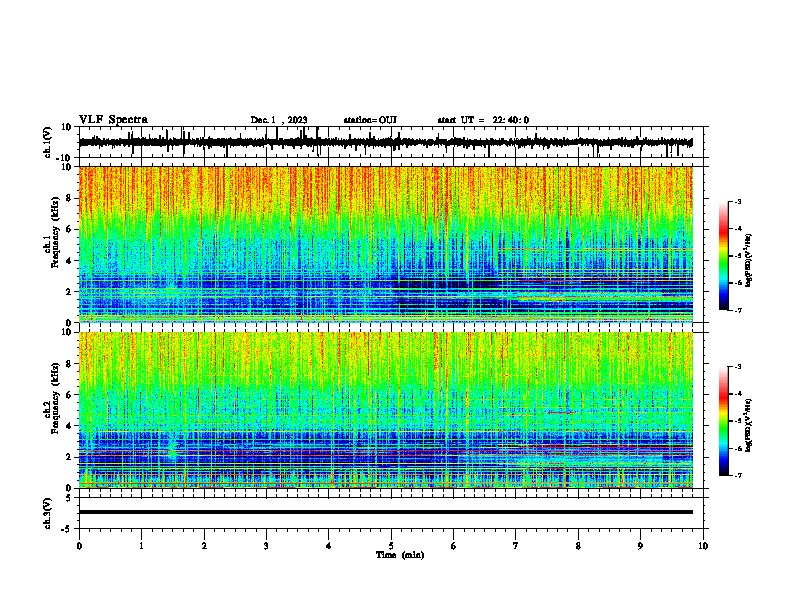Click the time axis tick label "7"

tap(516, 546)
